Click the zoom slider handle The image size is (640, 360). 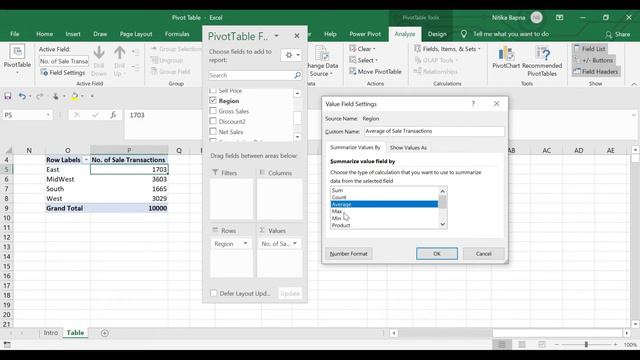pyautogui.click(x=586, y=344)
